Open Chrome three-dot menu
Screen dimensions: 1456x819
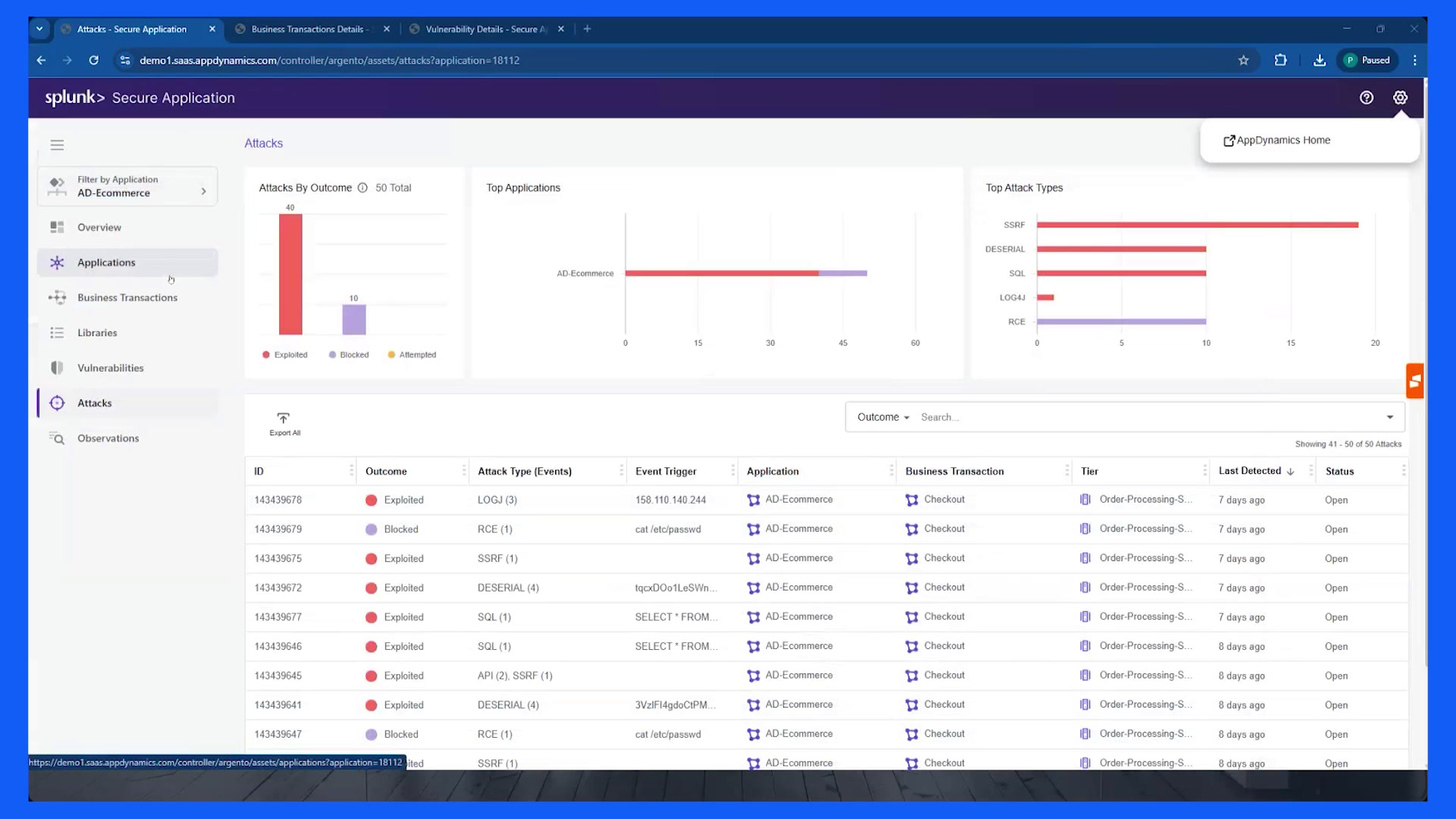[x=1415, y=61]
